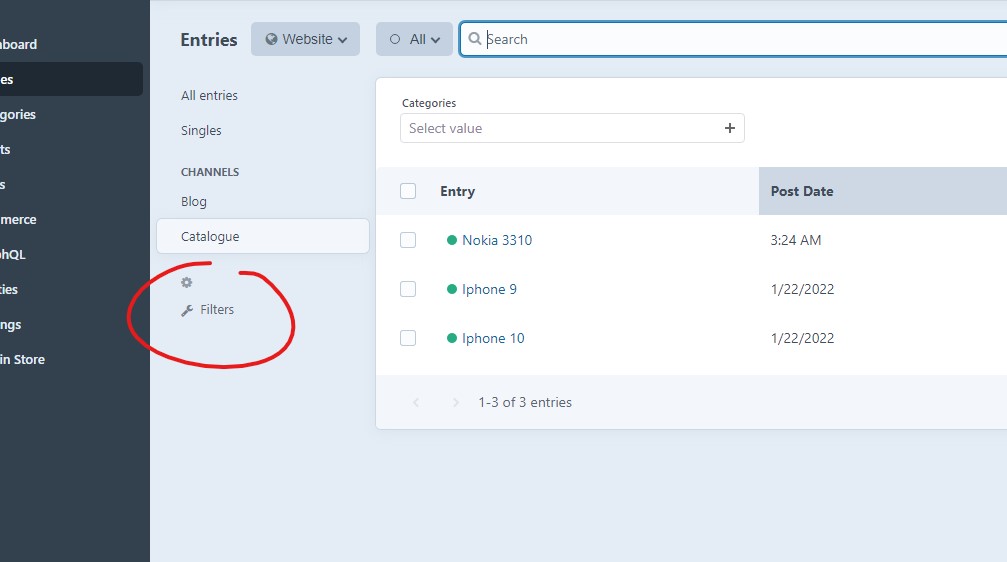
Task: Click the 3:24 AM post date cell
Action: 796,240
